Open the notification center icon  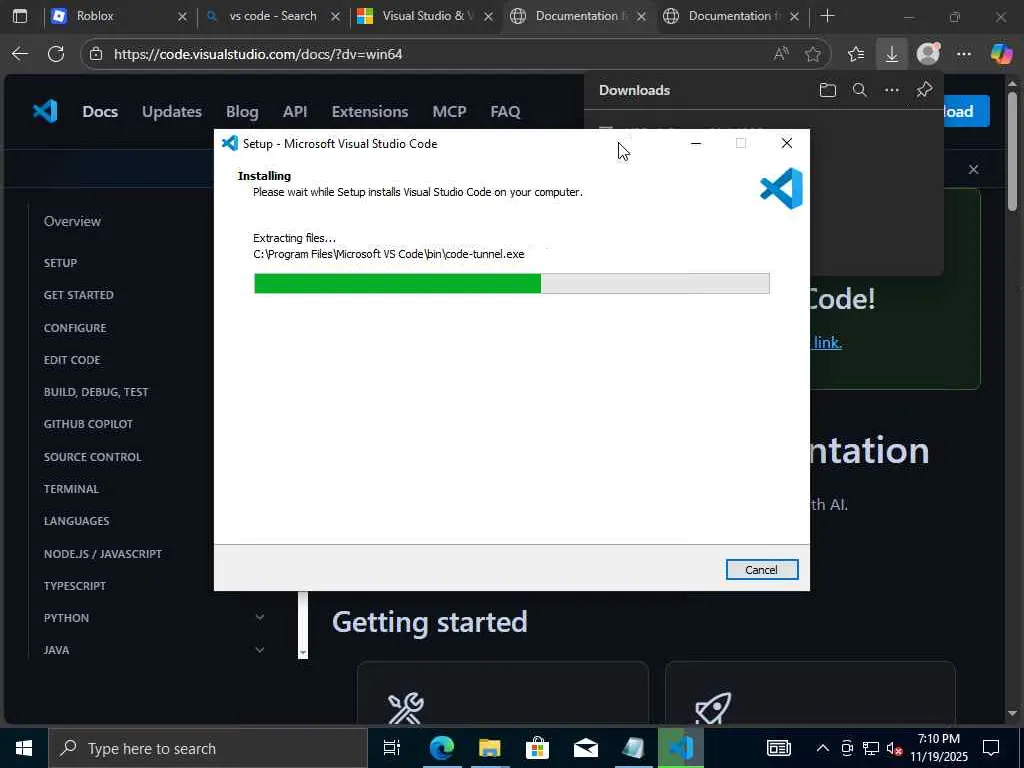point(991,748)
